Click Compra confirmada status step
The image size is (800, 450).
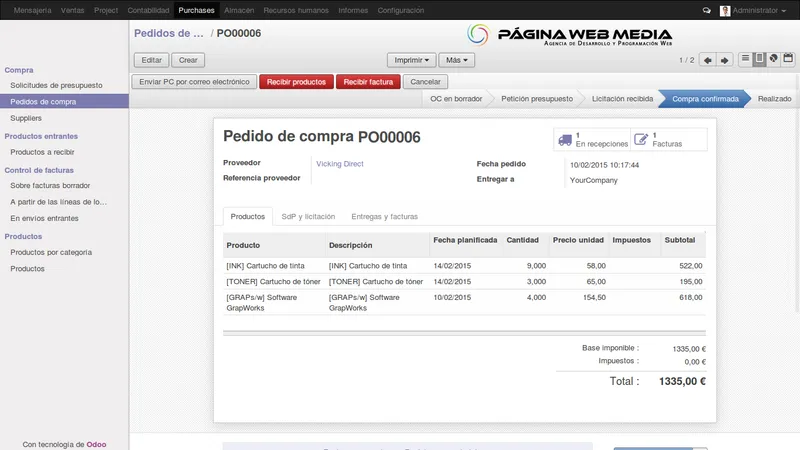click(705, 99)
